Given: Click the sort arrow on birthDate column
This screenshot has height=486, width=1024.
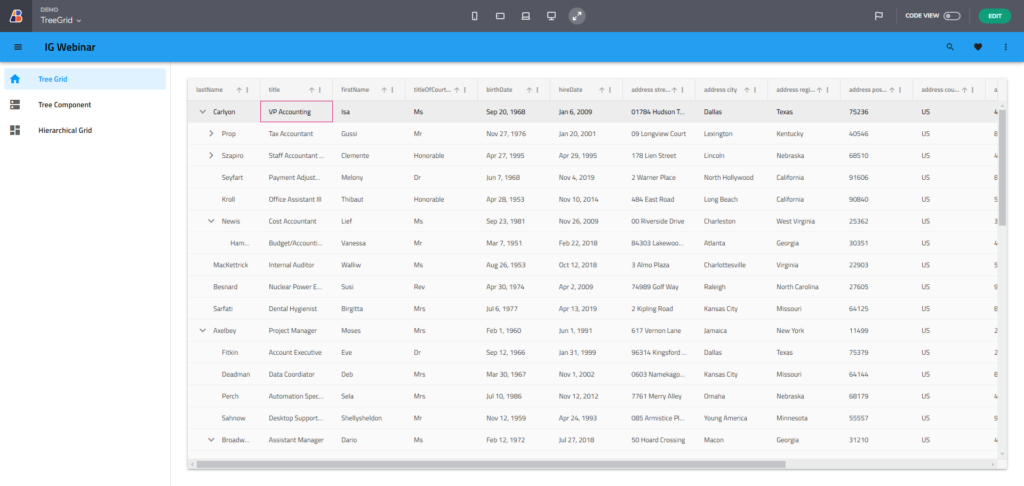Looking at the screenshot, I should (x=529, y=90).
